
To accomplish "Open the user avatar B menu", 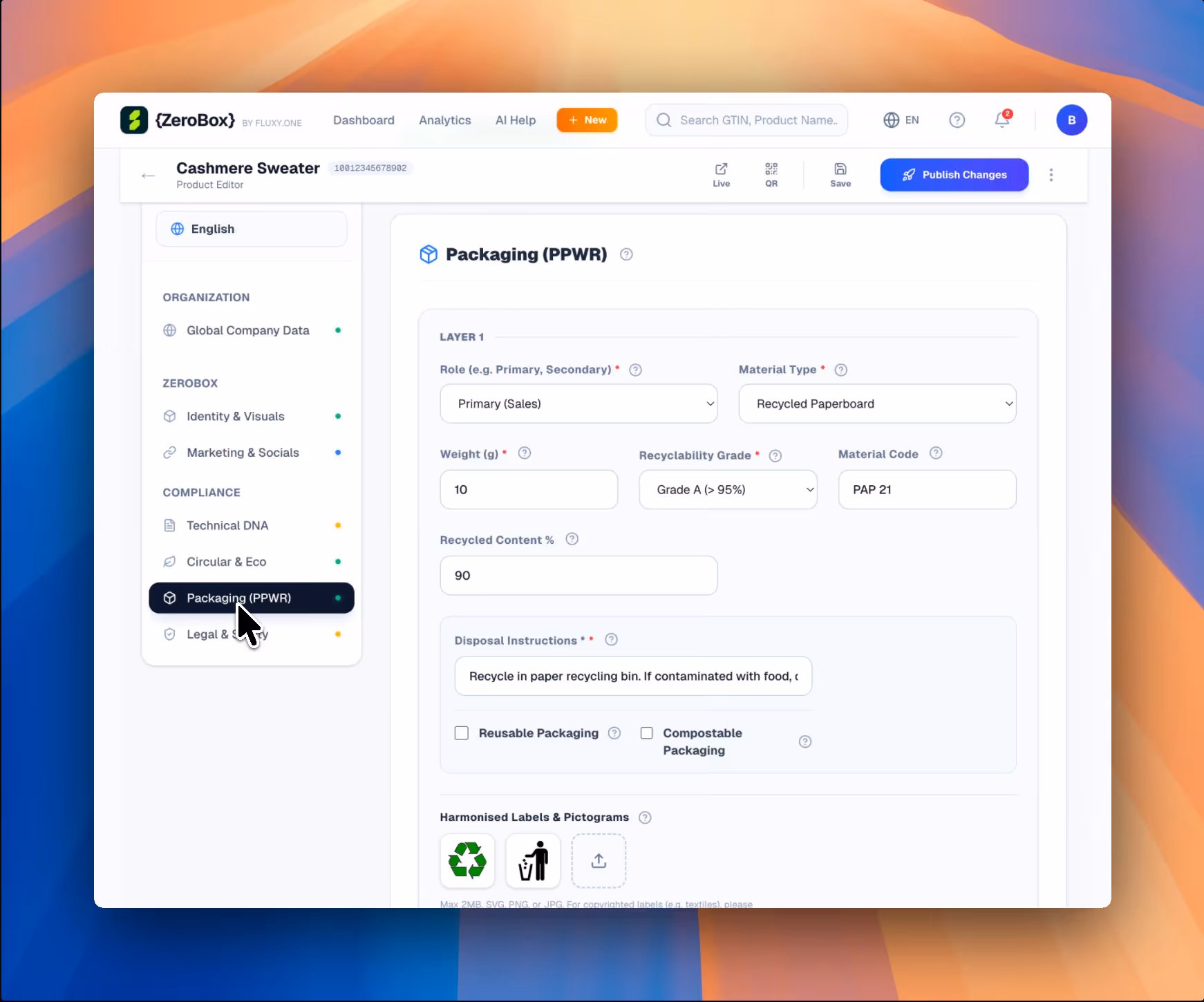I will tap(1071, 120).
